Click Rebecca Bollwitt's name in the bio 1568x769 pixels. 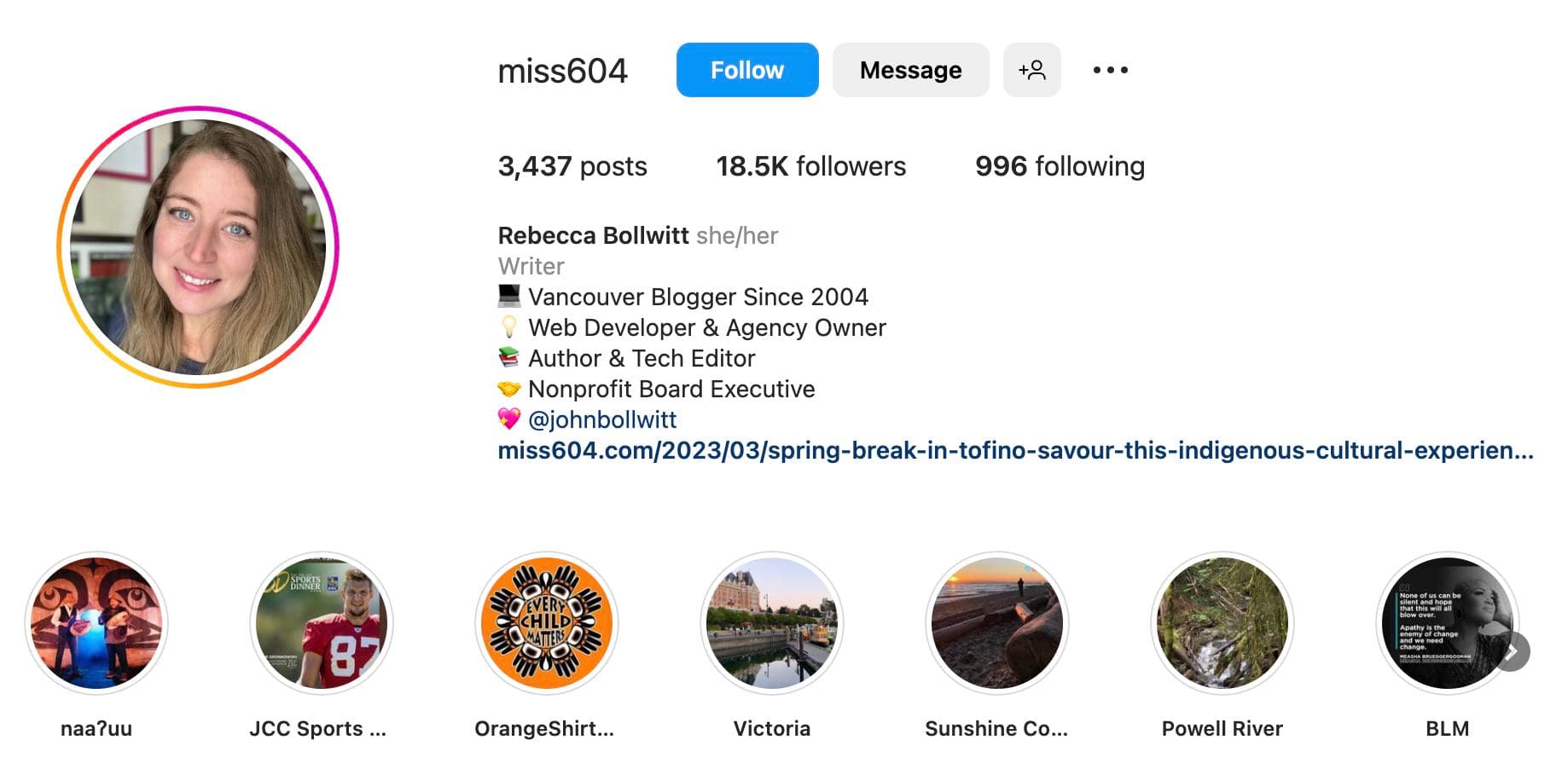(x=593, y=235)
